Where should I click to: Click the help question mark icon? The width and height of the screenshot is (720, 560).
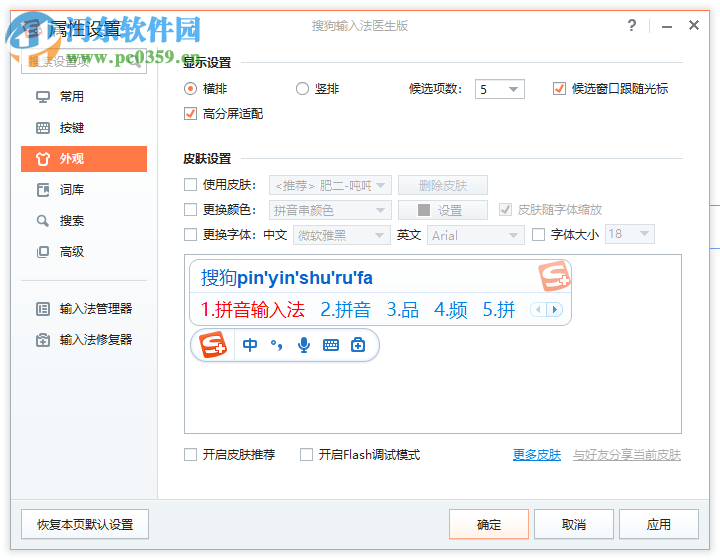tap(632, 25)
